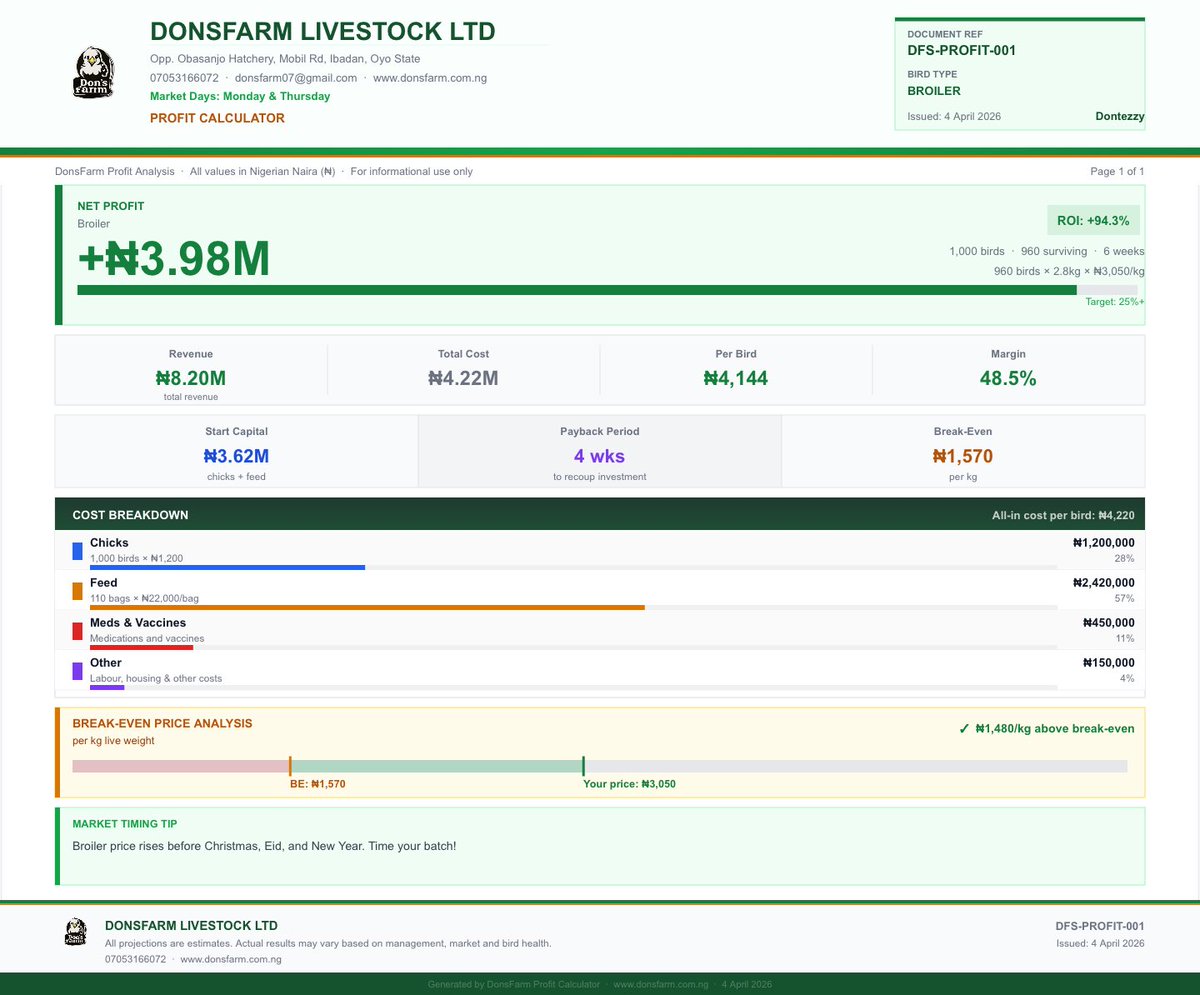Viewport: 1200px width, 995px height.
Task: Click the ROI: +94.3% badge
Action: (x=1093, y=221)
